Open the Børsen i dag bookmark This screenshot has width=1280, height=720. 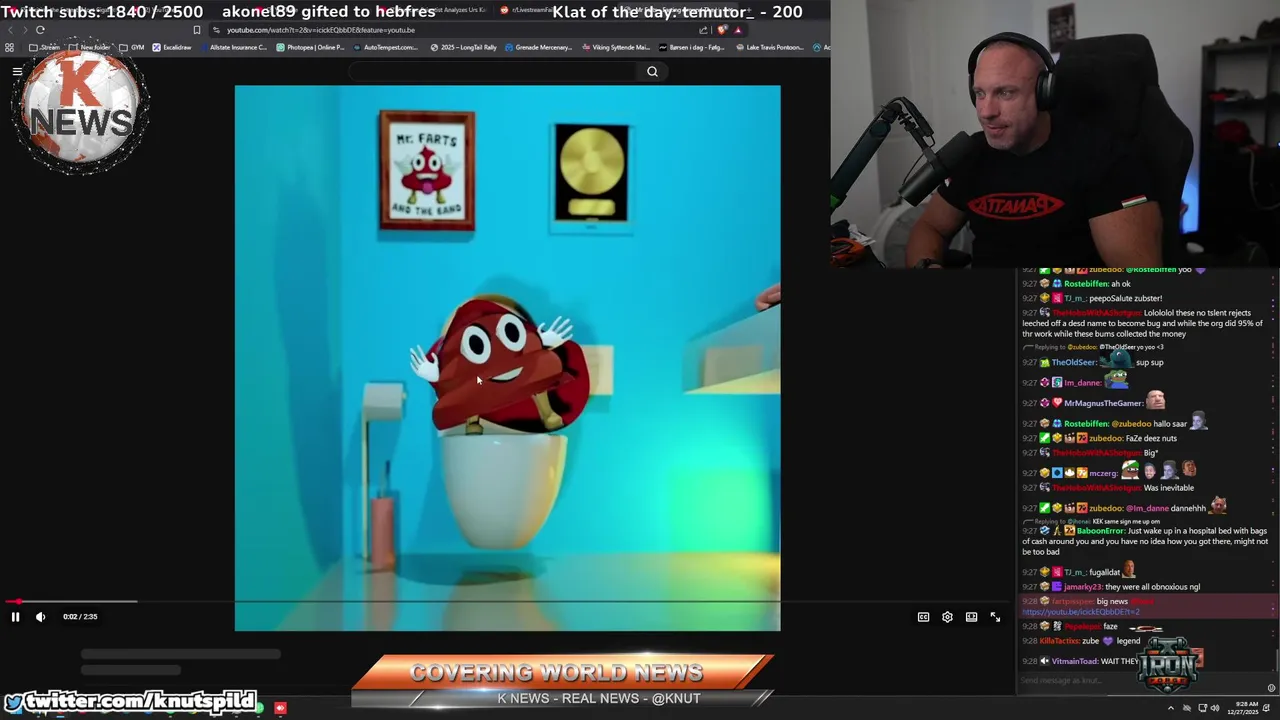point(692,47)
